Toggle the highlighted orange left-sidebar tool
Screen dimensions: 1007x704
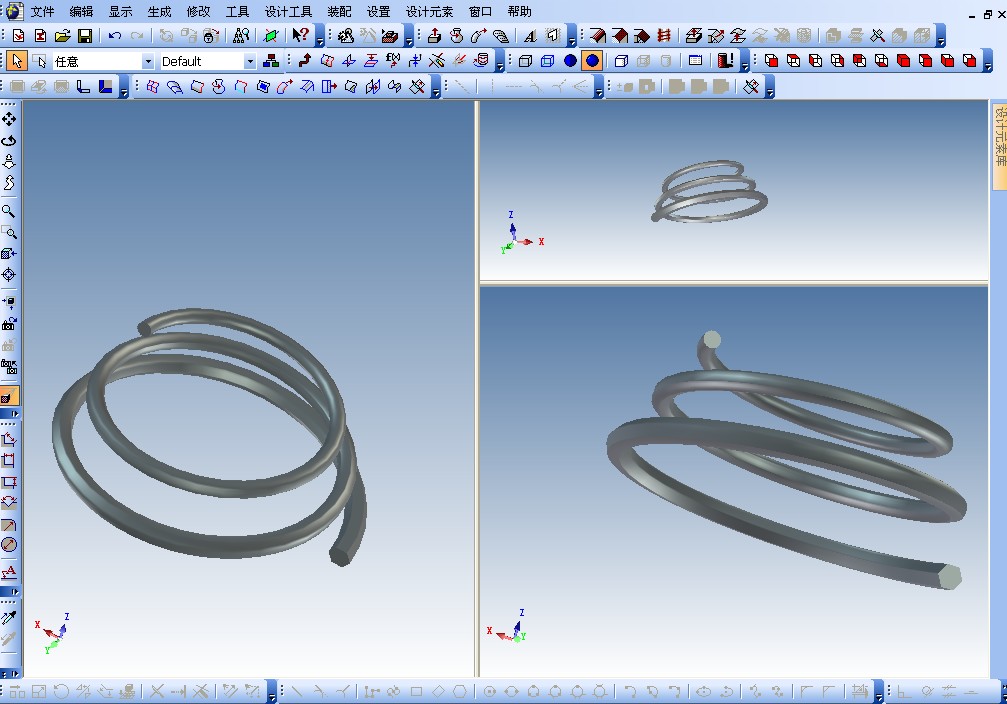point(9,396)
